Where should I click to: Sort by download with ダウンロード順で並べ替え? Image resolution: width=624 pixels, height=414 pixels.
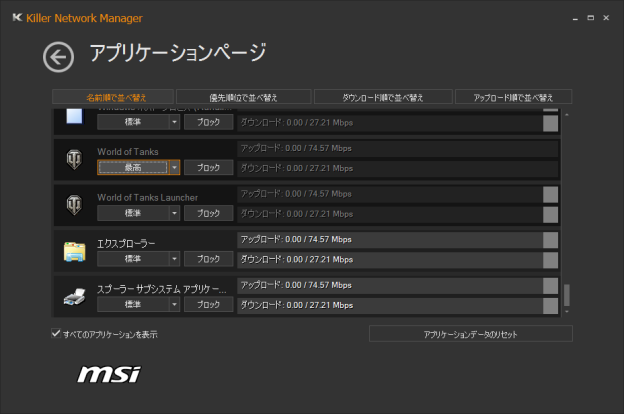(x=383, y=97)
